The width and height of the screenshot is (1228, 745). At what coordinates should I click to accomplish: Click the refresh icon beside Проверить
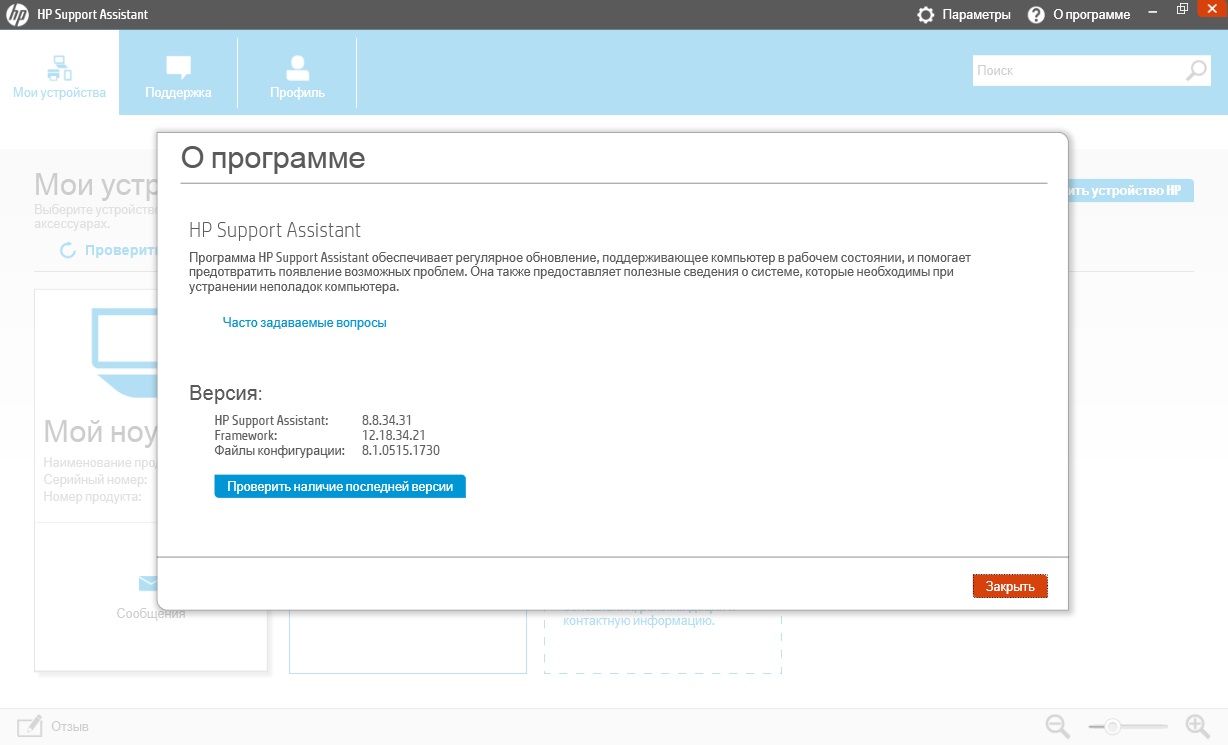coord(68,251)
